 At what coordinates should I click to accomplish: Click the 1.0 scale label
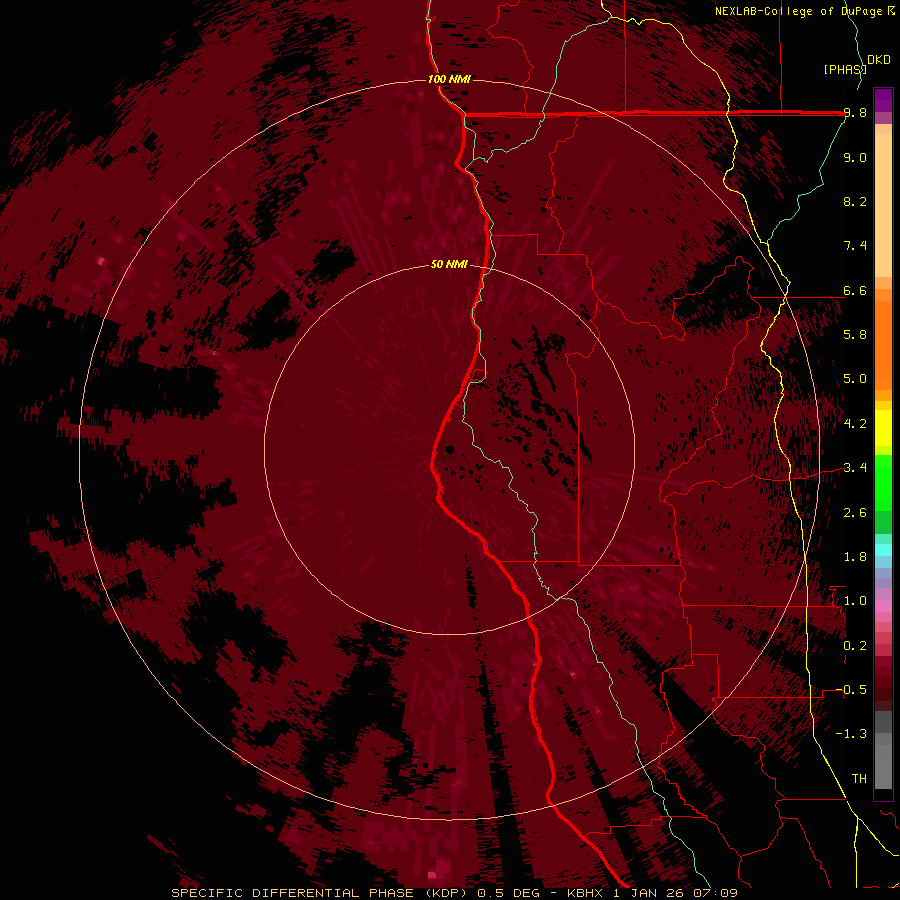click(855, 601)
